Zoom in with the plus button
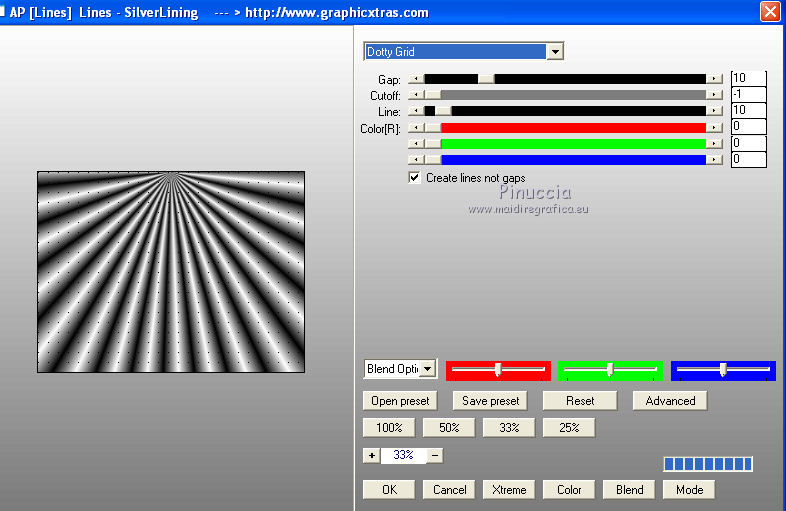The height and width of the screenshot is (511, 786). 371,455
